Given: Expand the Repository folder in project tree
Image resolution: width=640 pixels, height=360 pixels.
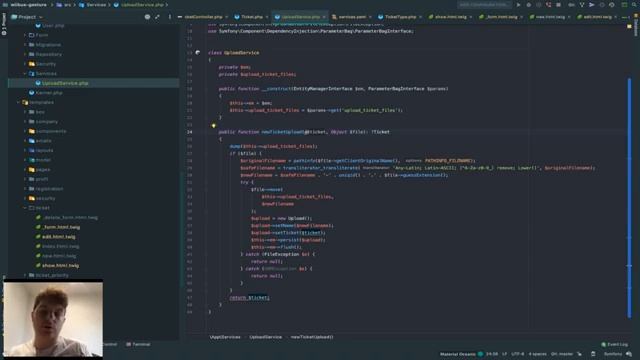Looking at the screenshot, I should tap(25, 54).
